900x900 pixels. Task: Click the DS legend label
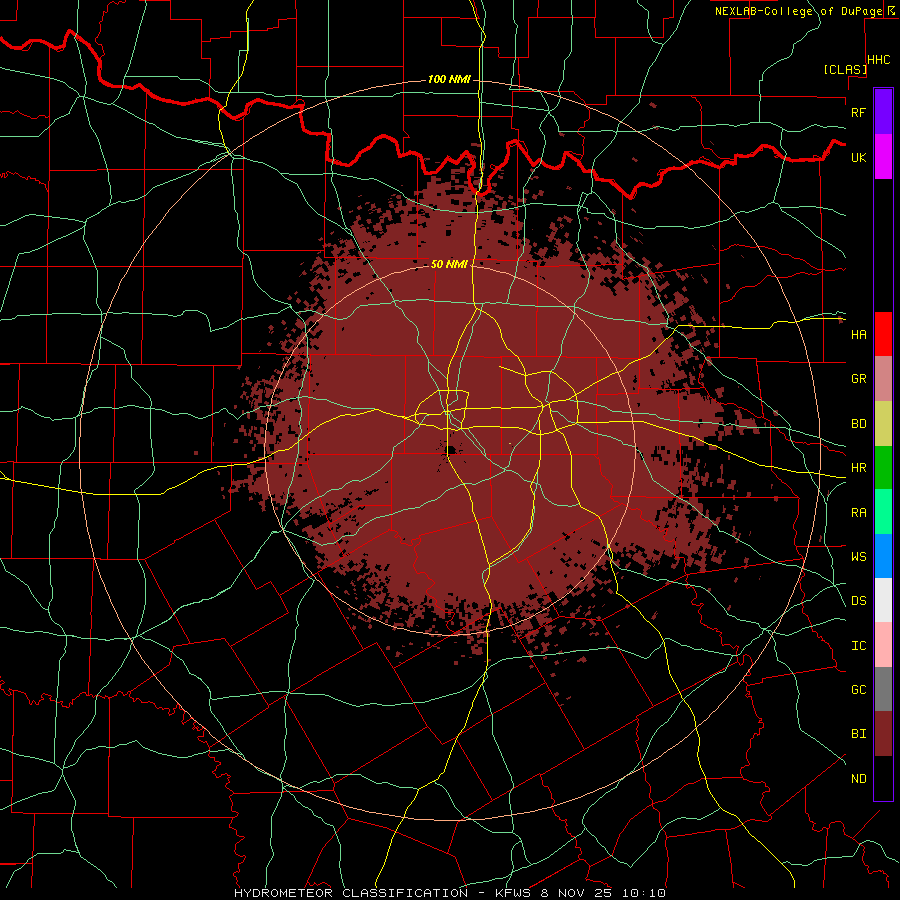click(x=858, y=600)
